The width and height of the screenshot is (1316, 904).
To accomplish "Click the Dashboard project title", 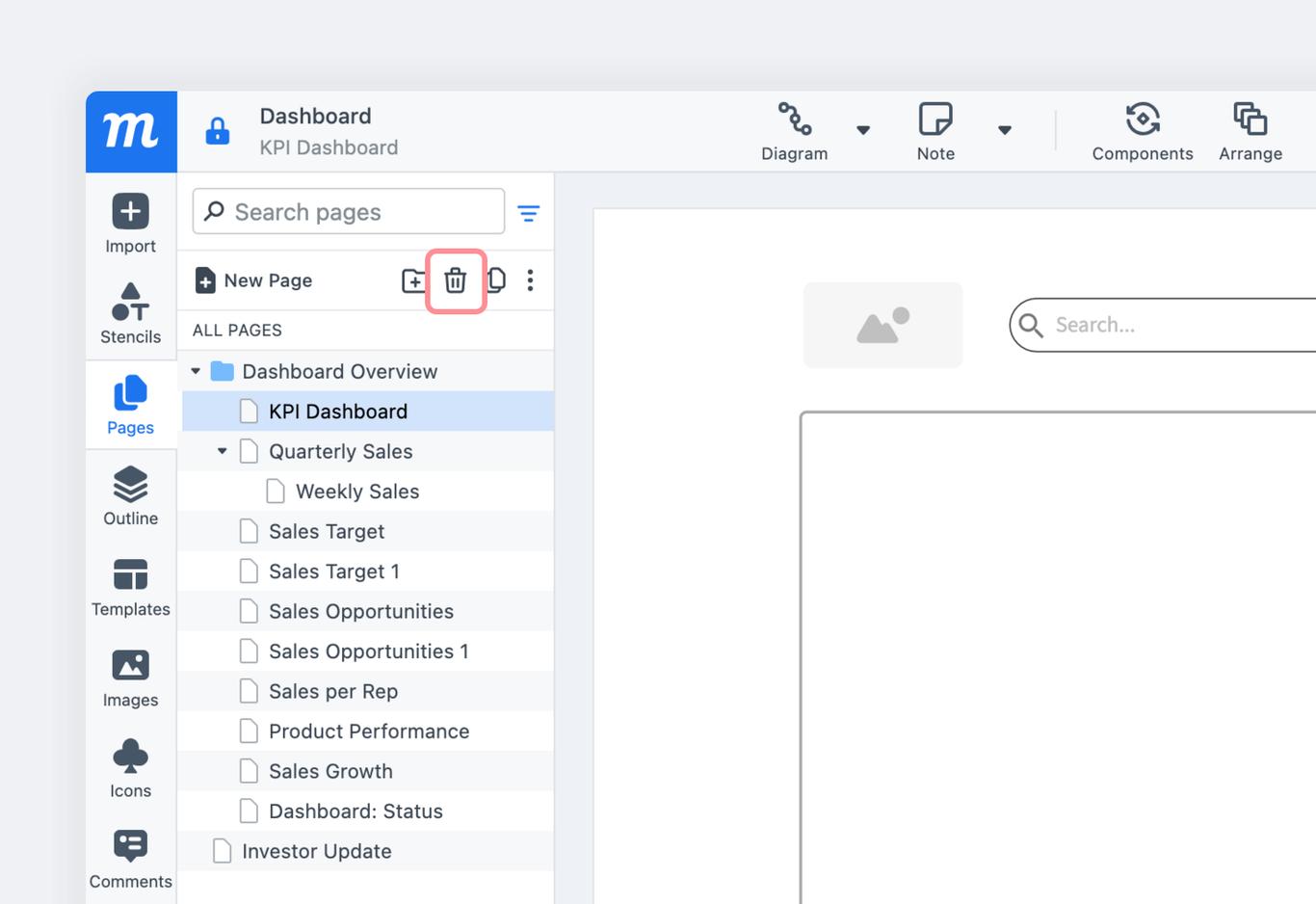I will tap(315, 116).
